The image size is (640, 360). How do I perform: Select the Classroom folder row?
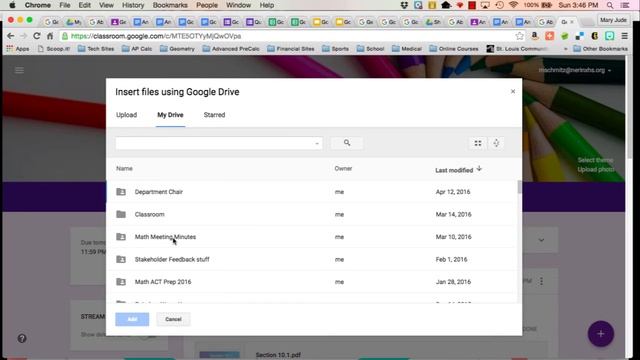coord(313,214)
